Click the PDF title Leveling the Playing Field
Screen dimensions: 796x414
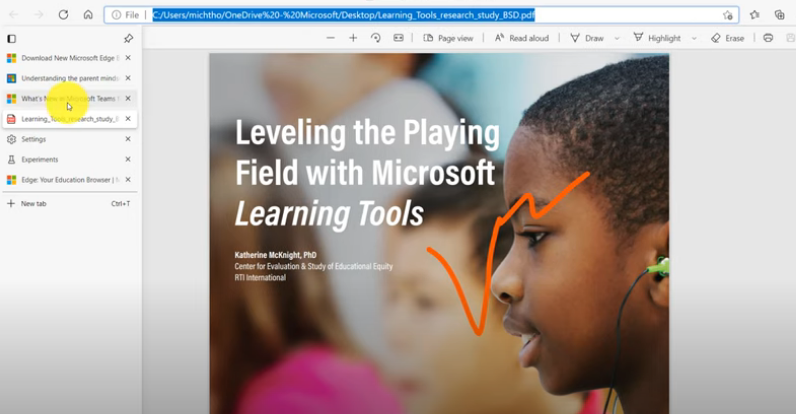[367, 174]
